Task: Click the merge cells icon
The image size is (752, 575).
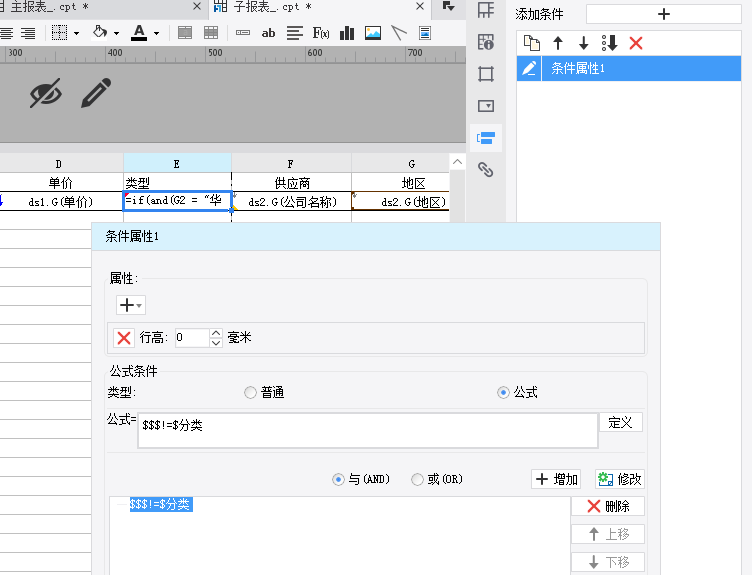Action: [185, 33]
